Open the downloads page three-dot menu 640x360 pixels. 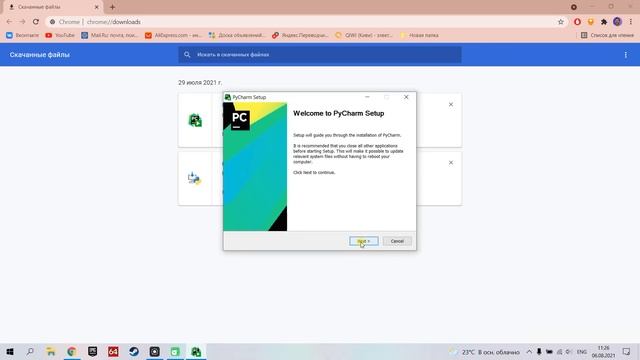625,55
